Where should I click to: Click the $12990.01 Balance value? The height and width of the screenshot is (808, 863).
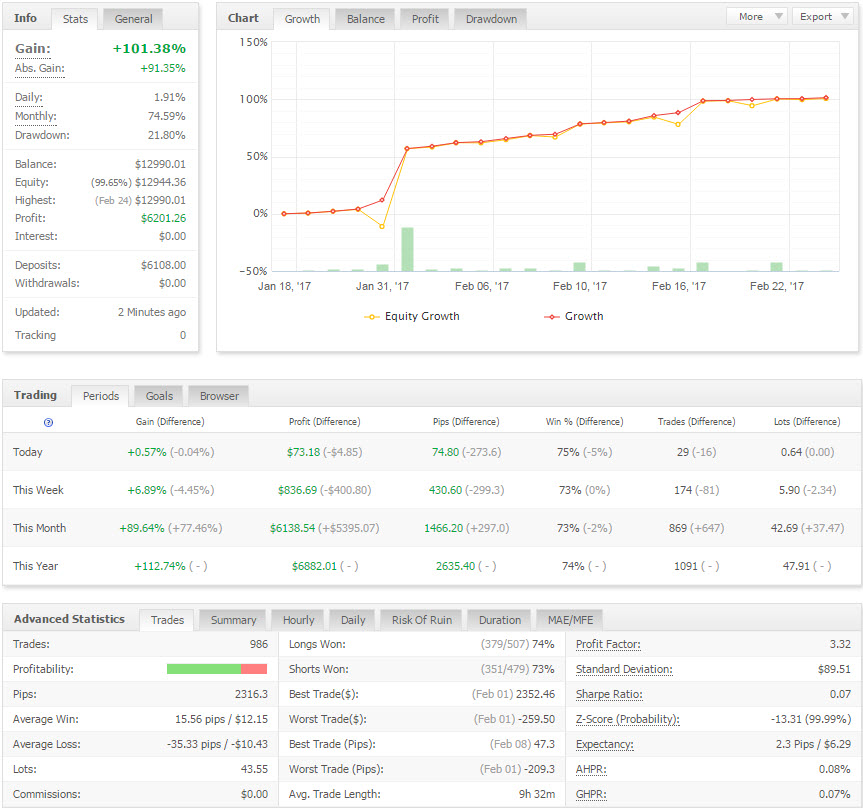[161, 165]
